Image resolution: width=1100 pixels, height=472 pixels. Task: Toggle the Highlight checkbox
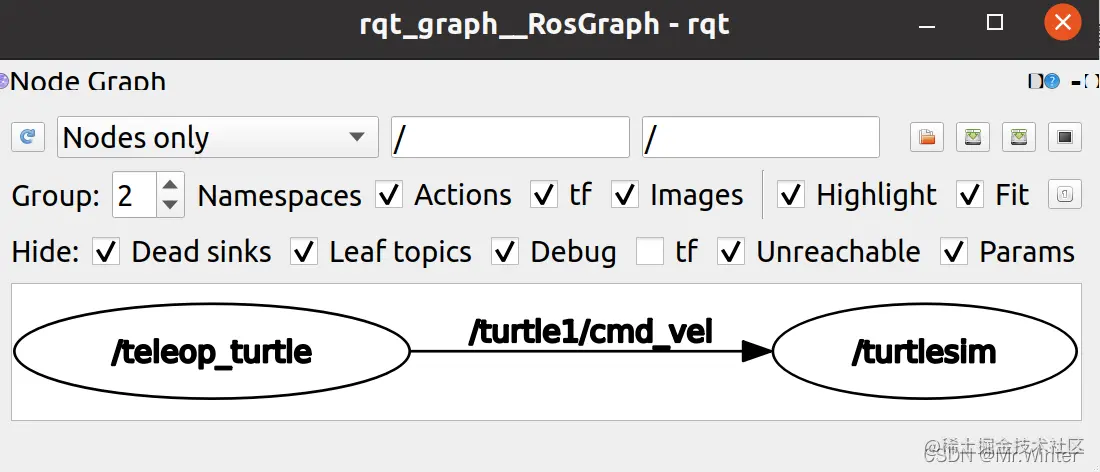point(791,194)
